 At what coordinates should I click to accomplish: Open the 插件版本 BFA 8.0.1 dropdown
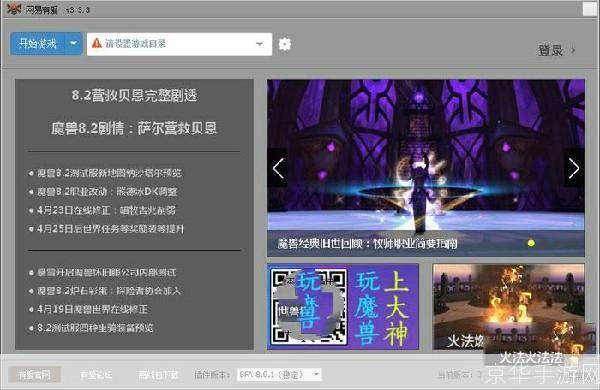pyautogui.click(x=279, y=374)
